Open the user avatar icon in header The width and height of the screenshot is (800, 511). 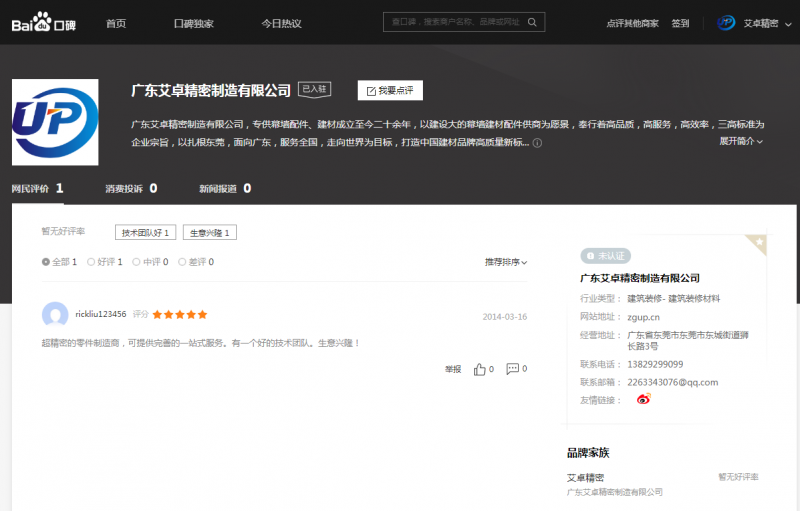point(726,23)
